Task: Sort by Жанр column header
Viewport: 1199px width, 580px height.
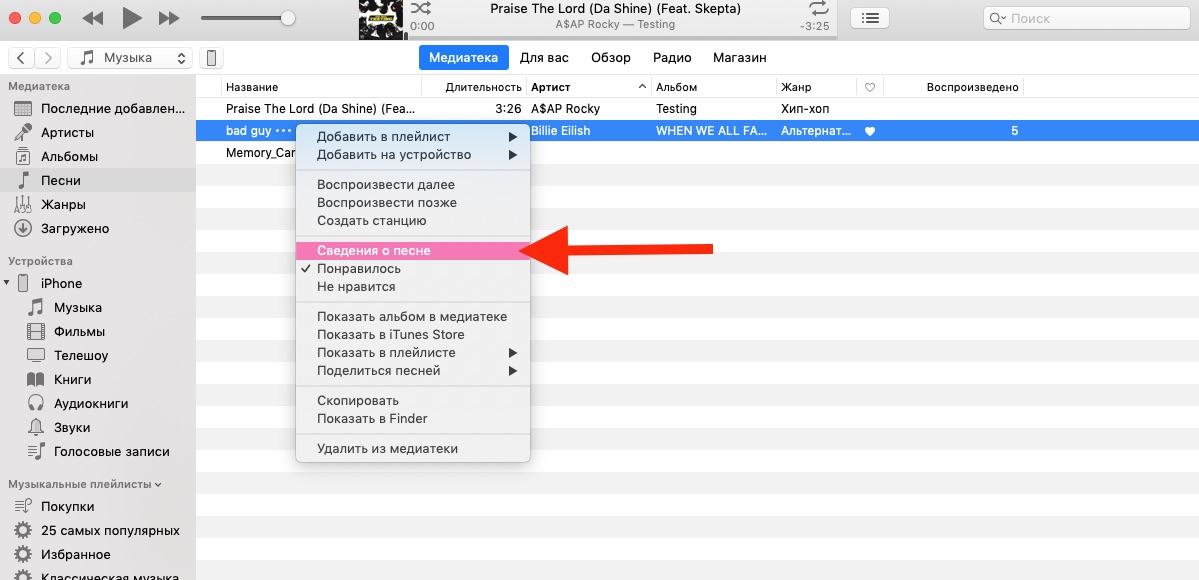Action: point(817,87)
